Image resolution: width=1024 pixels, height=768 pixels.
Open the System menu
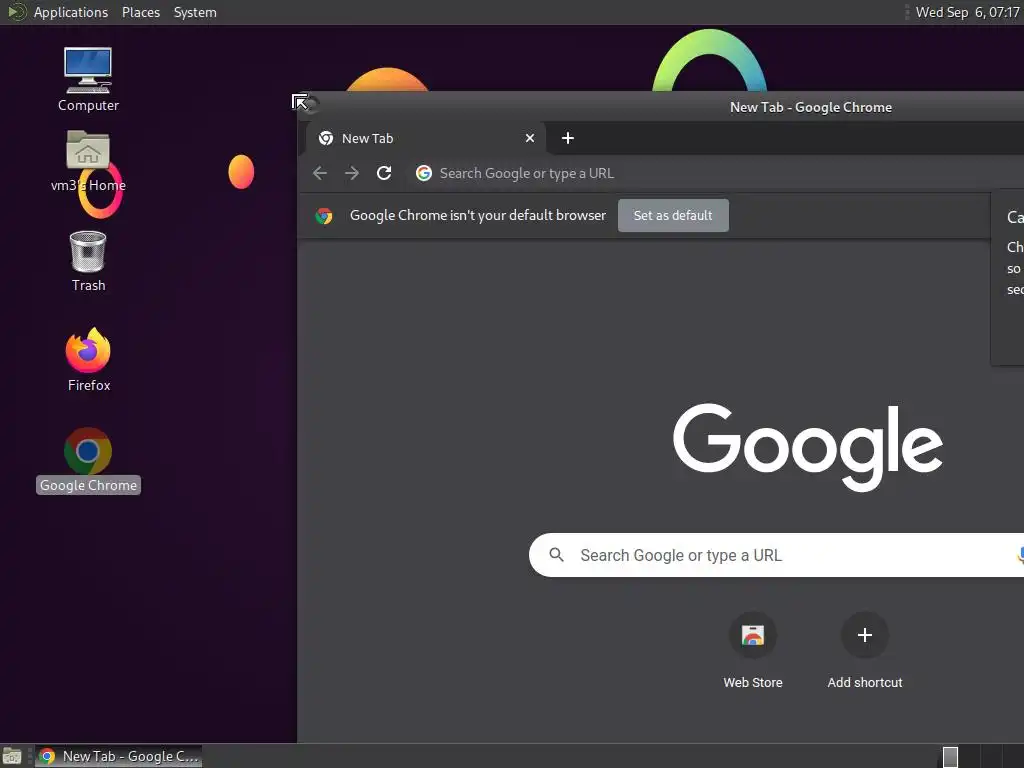(x=195, y=12)
